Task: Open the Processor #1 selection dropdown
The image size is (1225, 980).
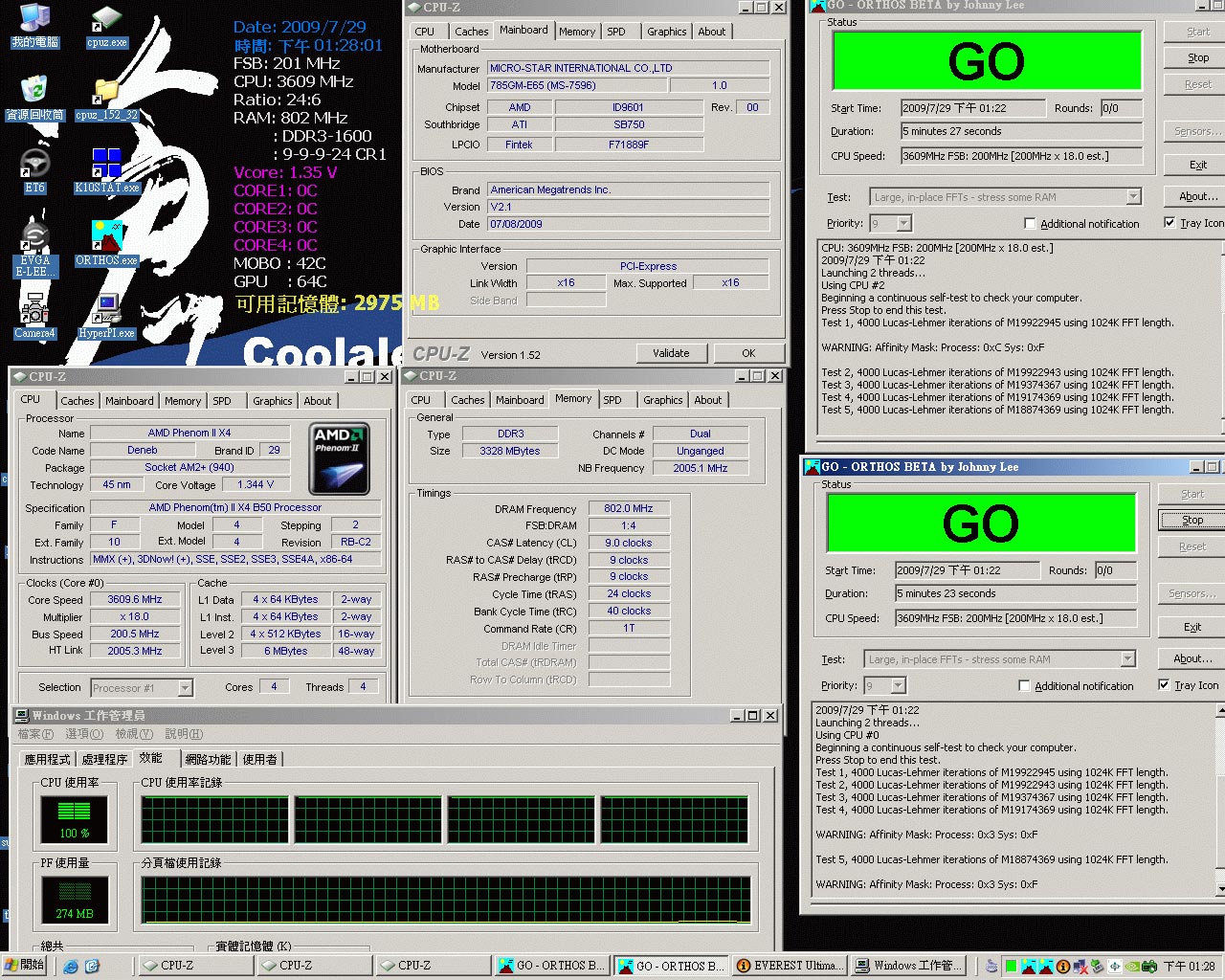Action: (x=185, y=687)
